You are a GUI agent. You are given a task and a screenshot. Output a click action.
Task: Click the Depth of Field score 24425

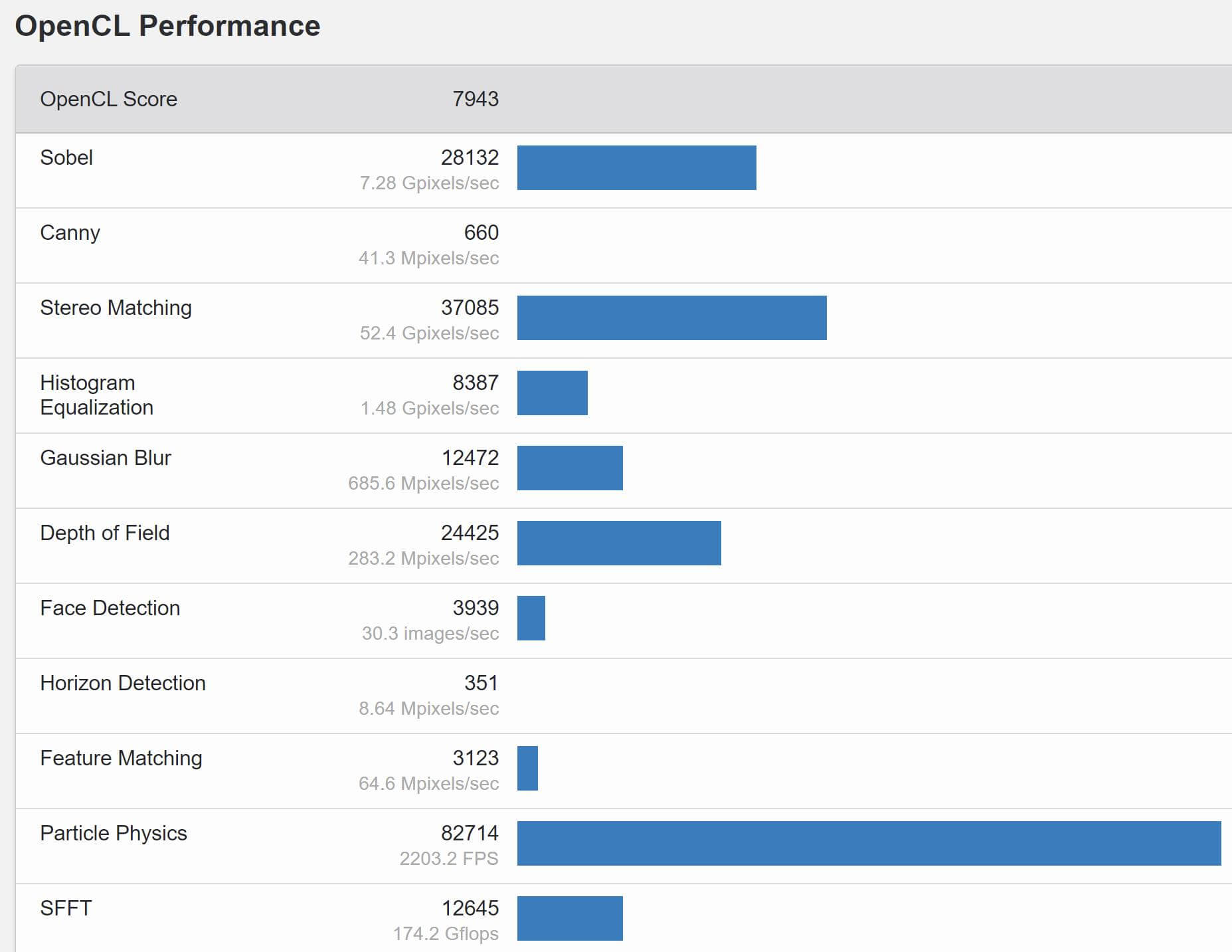pos(470,533)
